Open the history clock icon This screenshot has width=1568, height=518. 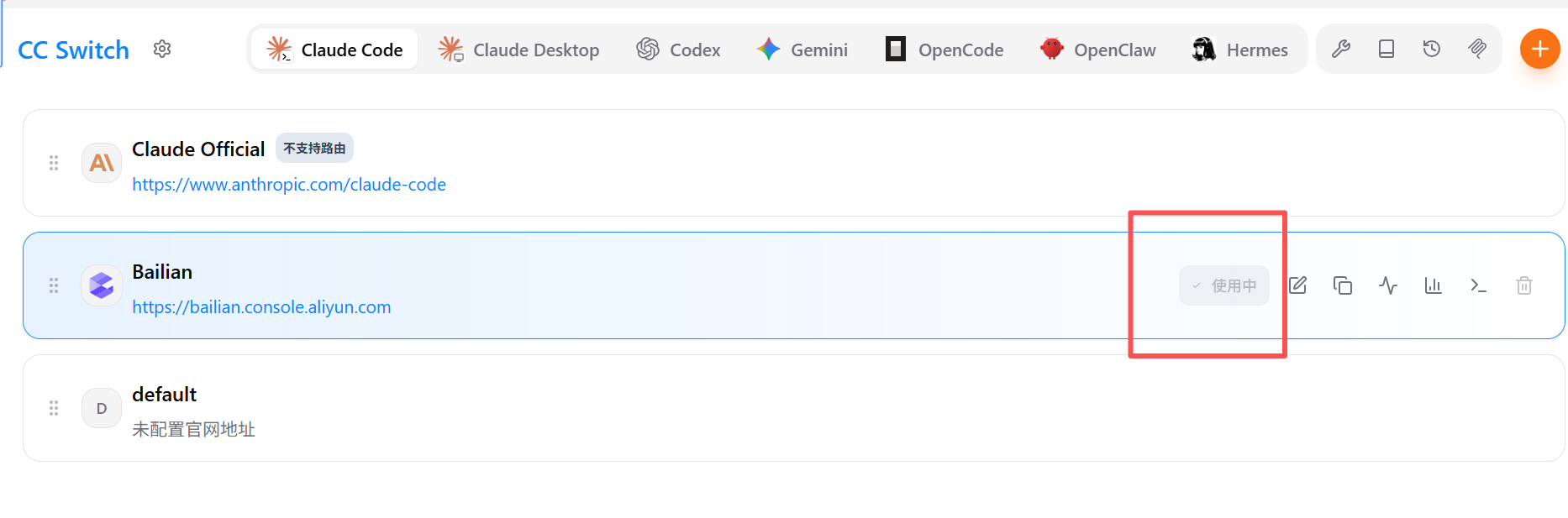(x=1432, y=50)
